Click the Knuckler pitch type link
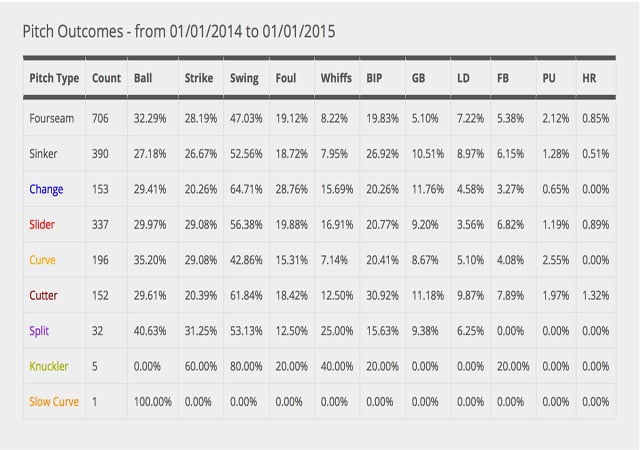The height and width of the screenshot is (450, 640). point(49,366)
